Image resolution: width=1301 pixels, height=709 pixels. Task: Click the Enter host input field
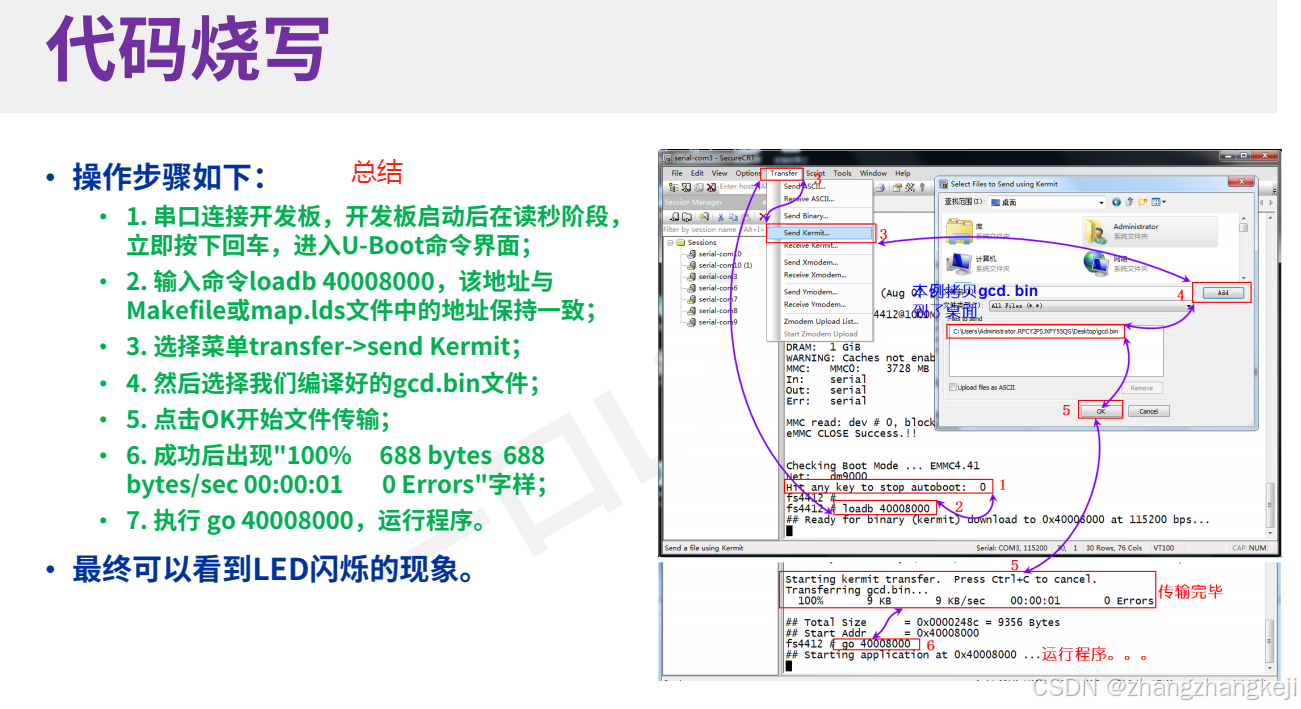(743, 187)
